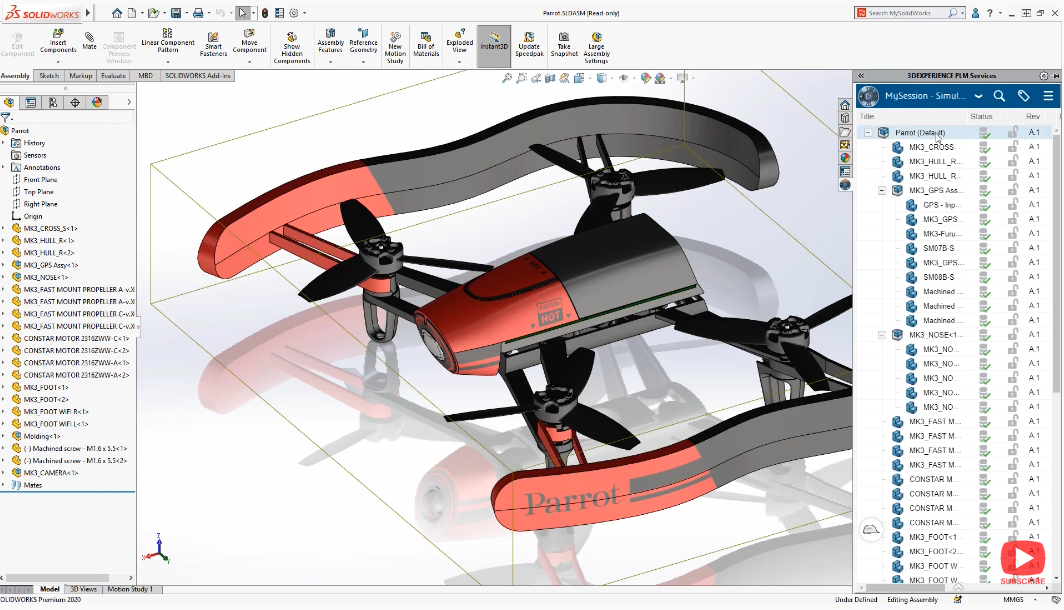Screen dimensions: 1064x610
Task: Click Smart Fasteners tool
Action: [x=213, y=44]
